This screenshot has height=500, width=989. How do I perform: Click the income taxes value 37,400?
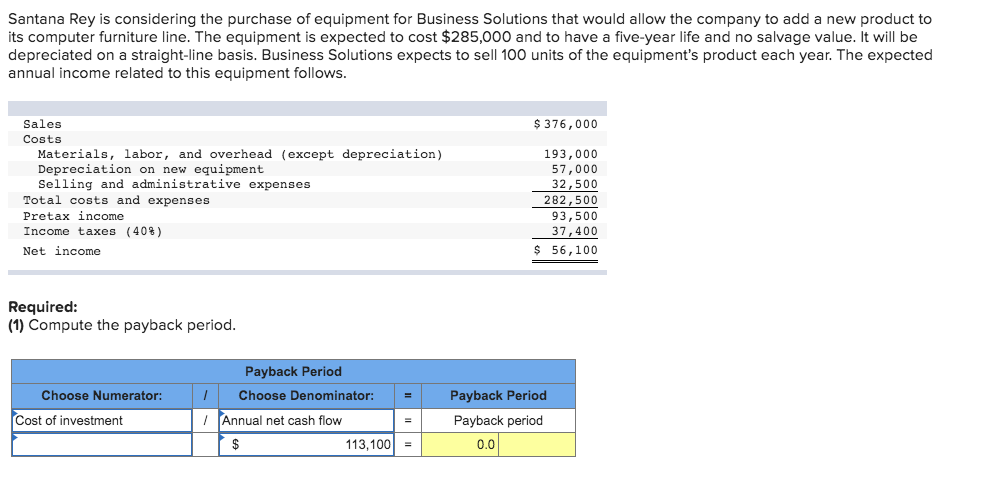coord(575,231)
